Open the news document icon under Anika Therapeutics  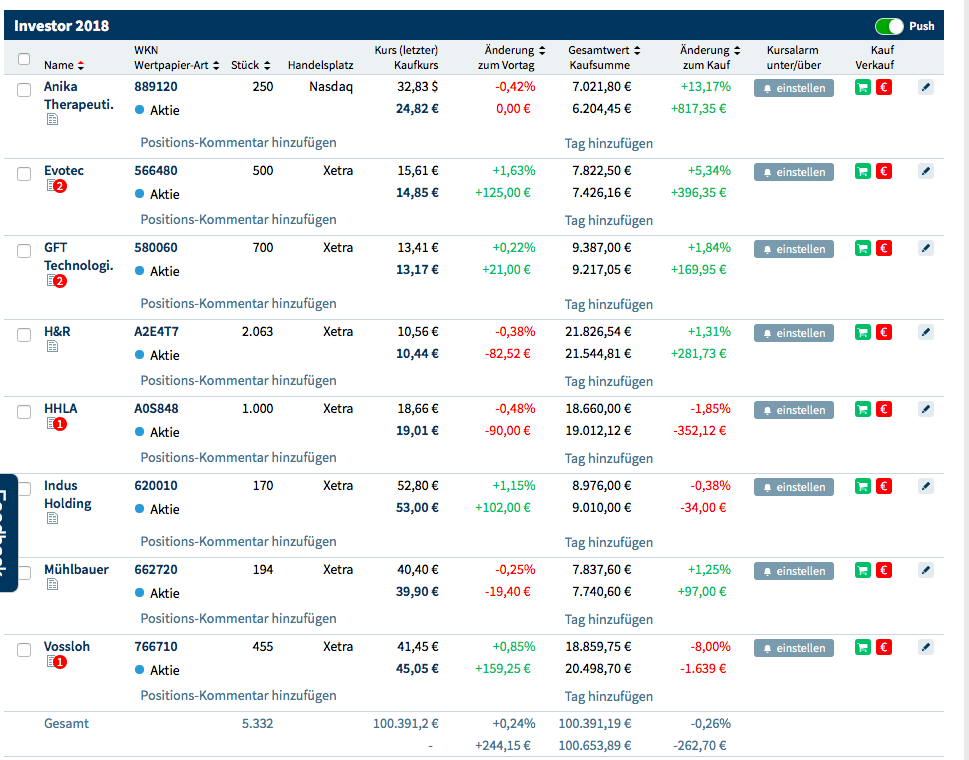click(53, 119)
